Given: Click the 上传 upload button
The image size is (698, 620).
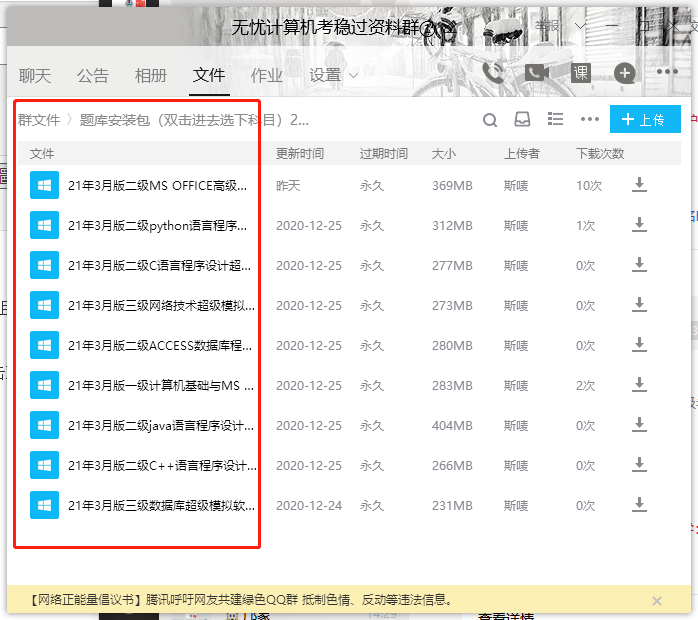Looking at the screenshot, I should pos(644,120).
